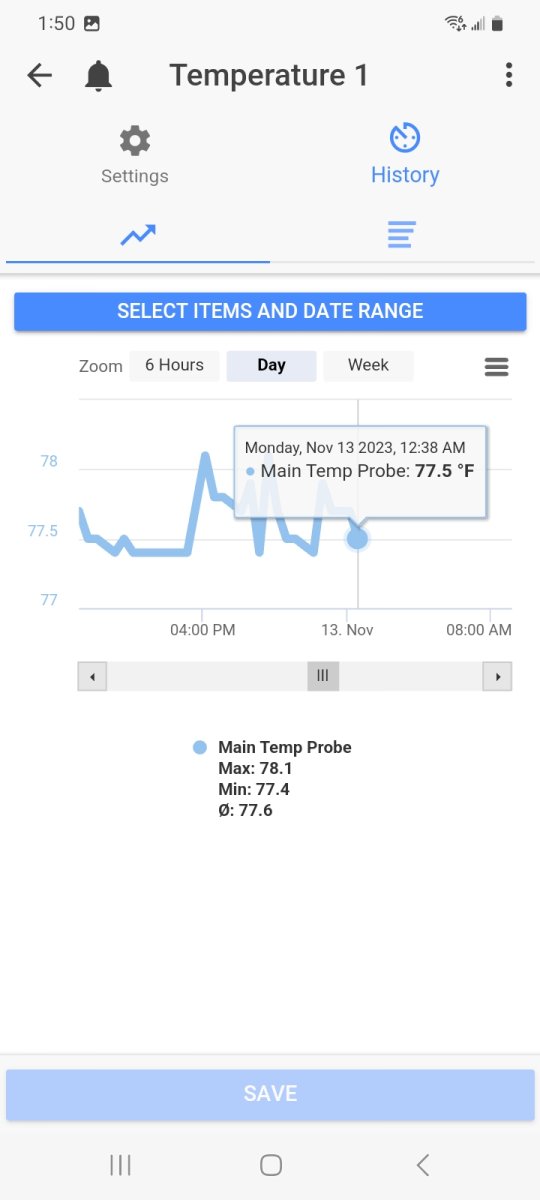Image resolution: width=540 pixels, height=1200 pixels.
Task: Set zoom to 6 Hours
Action: [174, 365]
